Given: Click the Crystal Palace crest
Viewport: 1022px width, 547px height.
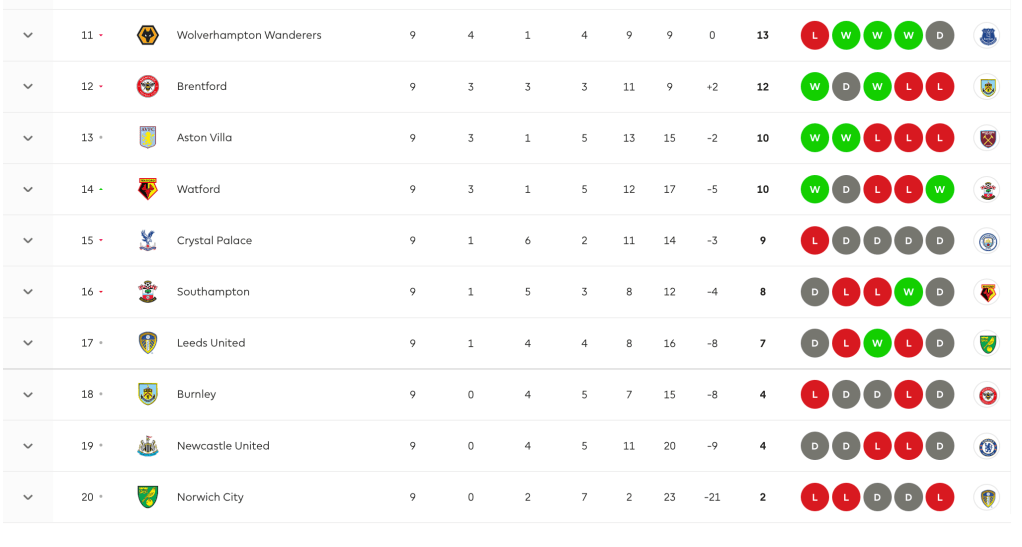Looking at the screenshot, I should [148, 241].
